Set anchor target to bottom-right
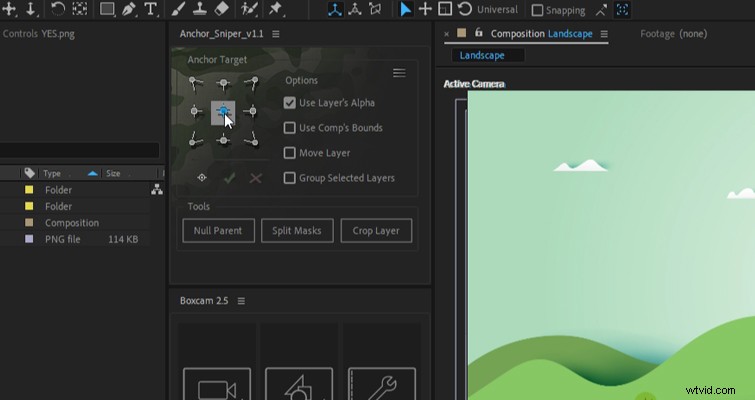755x400 pixels. 251,140
